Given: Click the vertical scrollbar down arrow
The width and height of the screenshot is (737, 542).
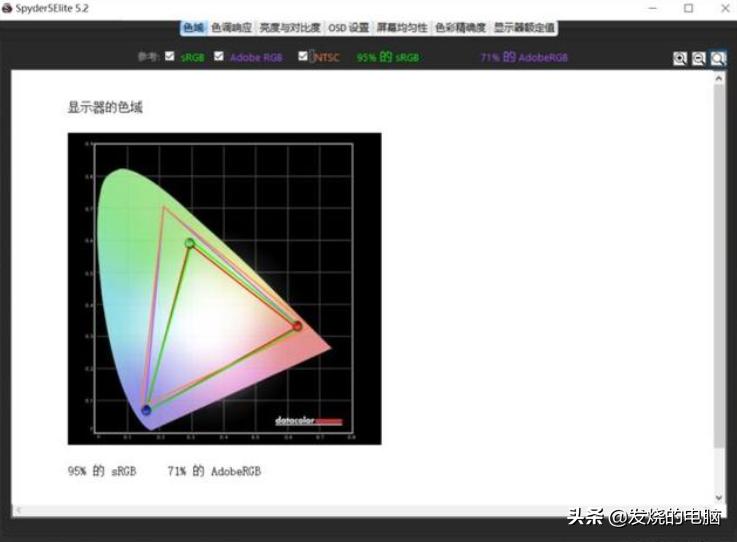Looking at the screenshot, I should coord(719,497).
